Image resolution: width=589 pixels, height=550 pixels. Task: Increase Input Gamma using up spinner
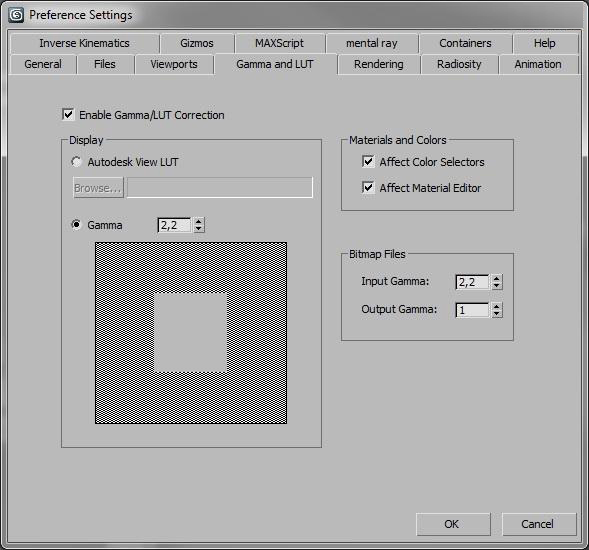pos(497,278)
